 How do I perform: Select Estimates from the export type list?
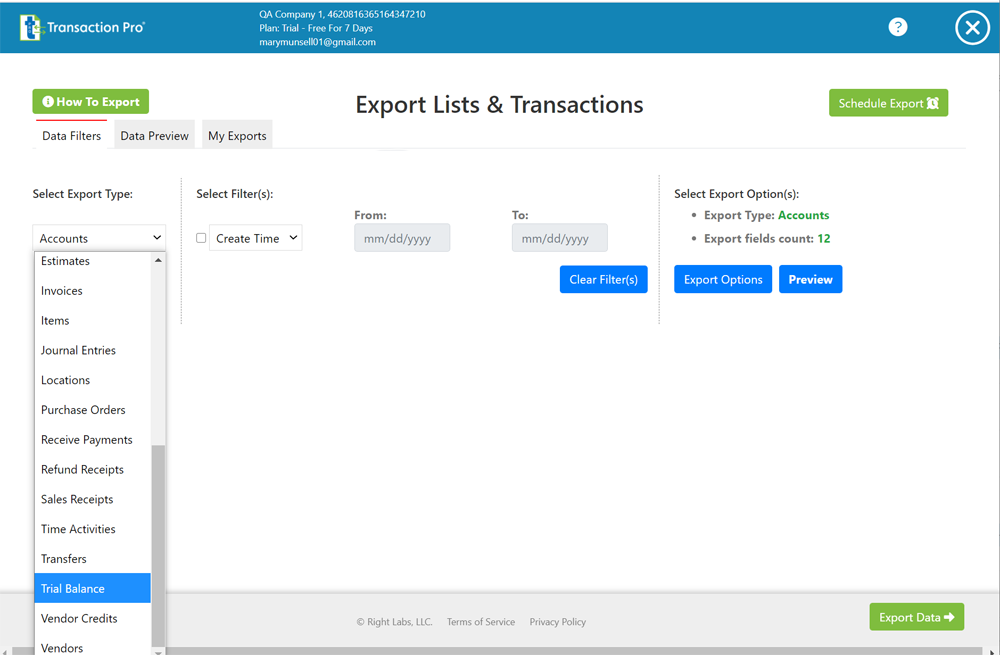click(92, 261)
